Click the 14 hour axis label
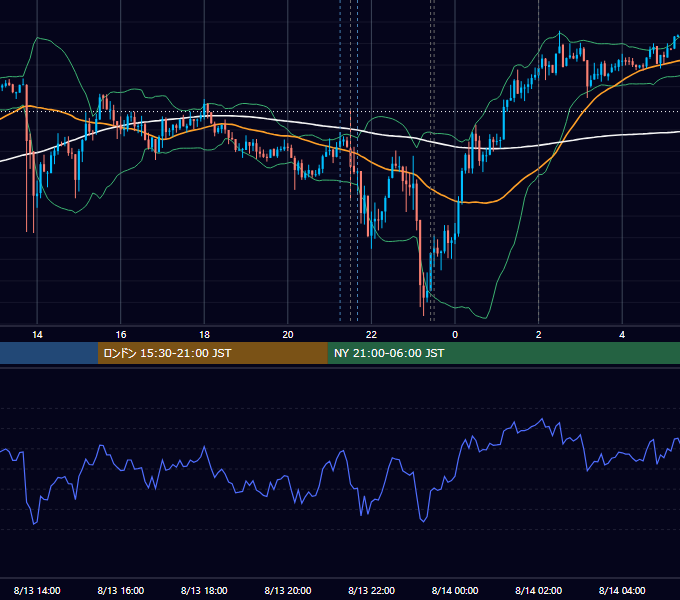 pyautogui.click(x=37, y=335)
